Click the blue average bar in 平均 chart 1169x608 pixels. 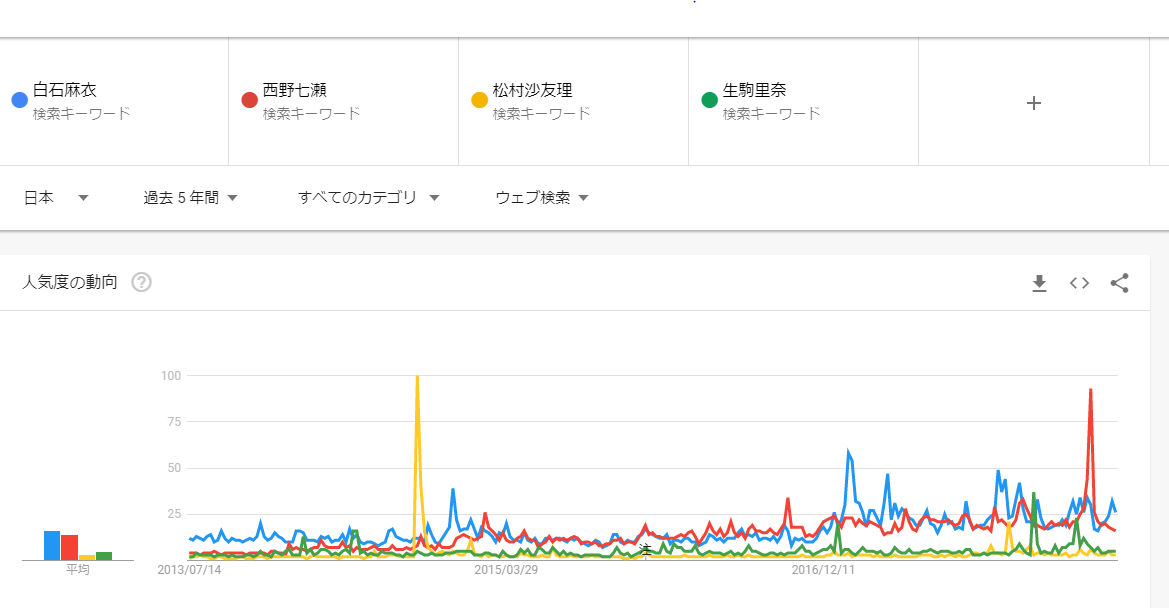pos(52,545)
